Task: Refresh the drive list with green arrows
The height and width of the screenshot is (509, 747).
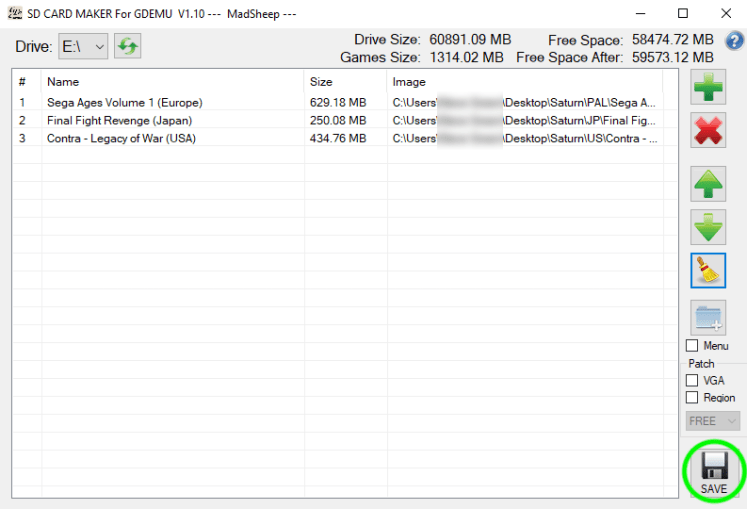Action: (127, 46)
